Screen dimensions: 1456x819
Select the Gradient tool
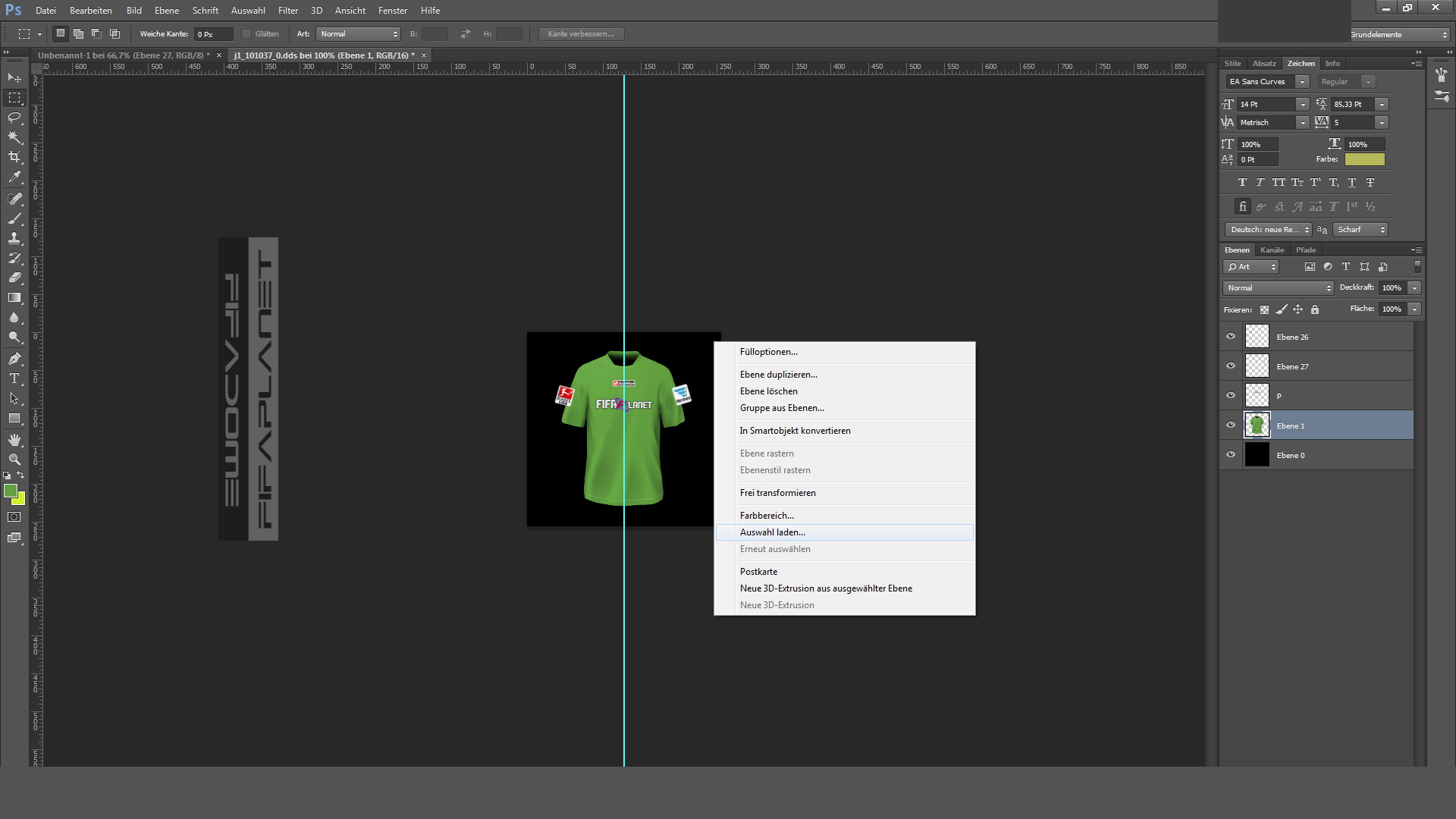[14, 297]
